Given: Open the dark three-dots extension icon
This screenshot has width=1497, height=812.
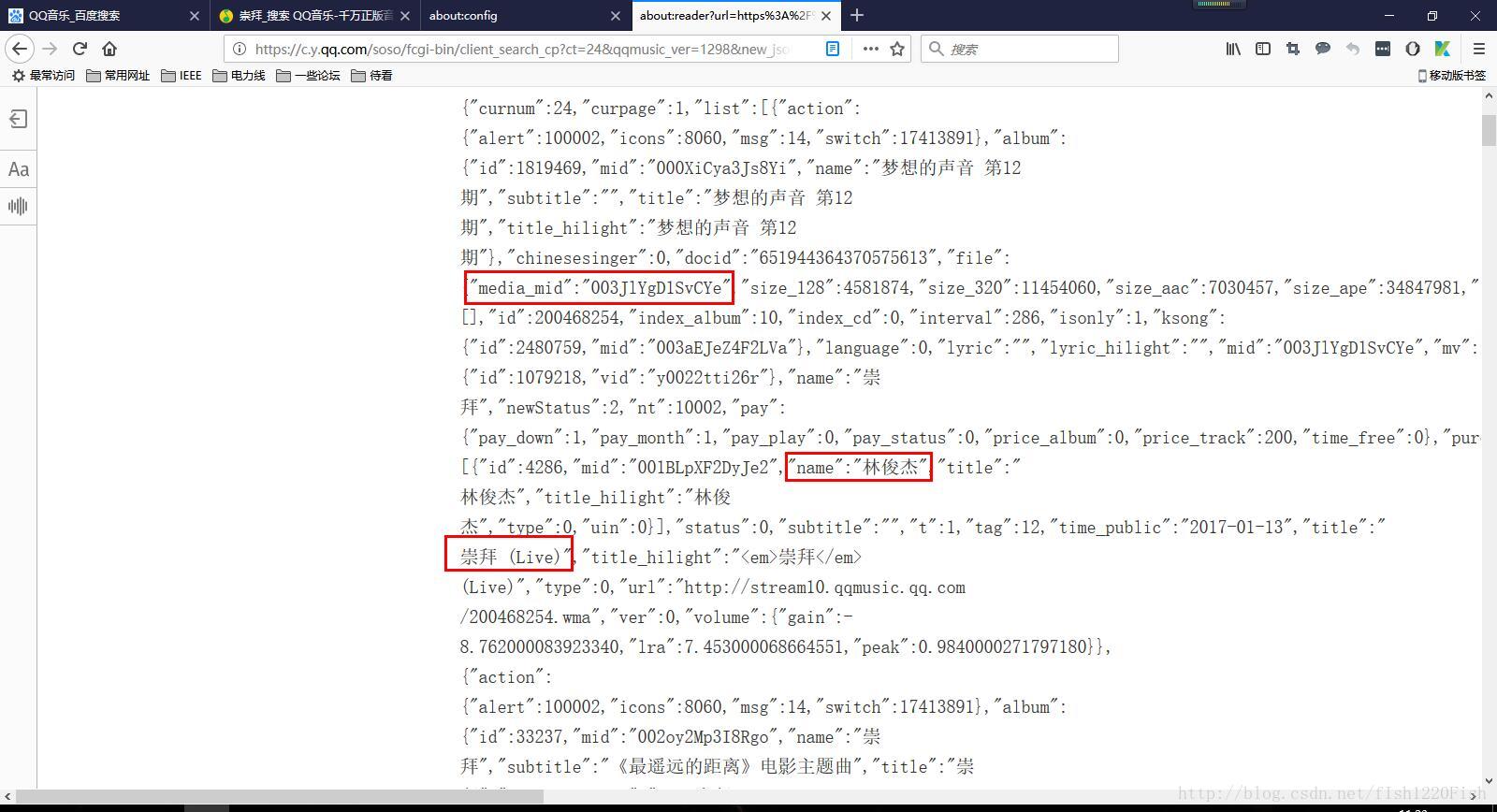Looking at the screenshot, I should click(1383, 49).
